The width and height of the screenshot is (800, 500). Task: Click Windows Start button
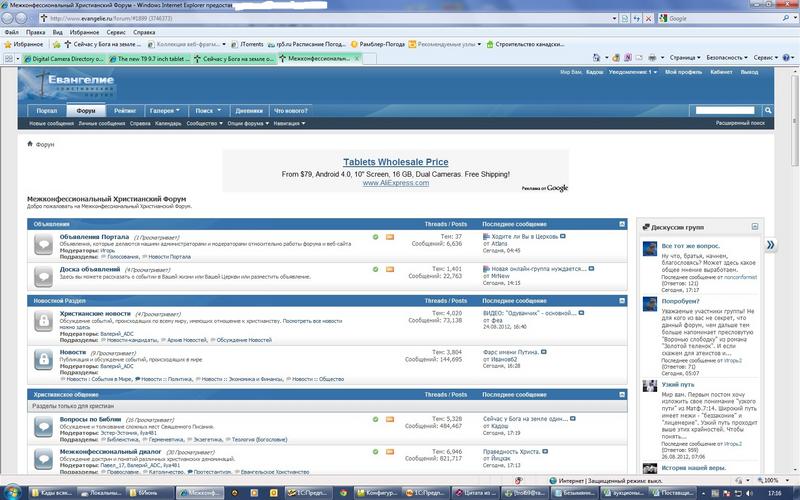tap(12, 493)
